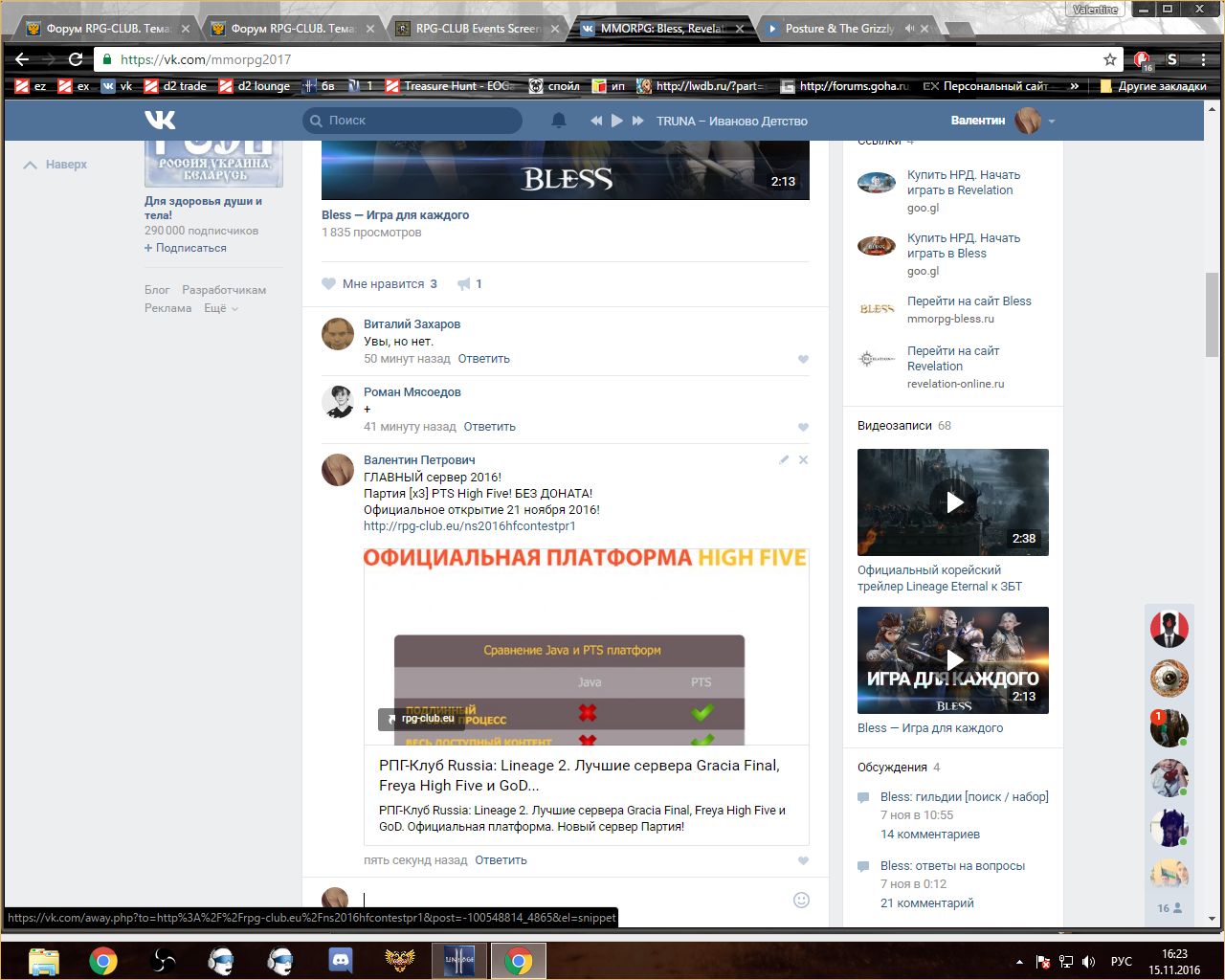Click the repost megaphone icon
This screenshot has height=980, width=1225.
tap(464, 284)
